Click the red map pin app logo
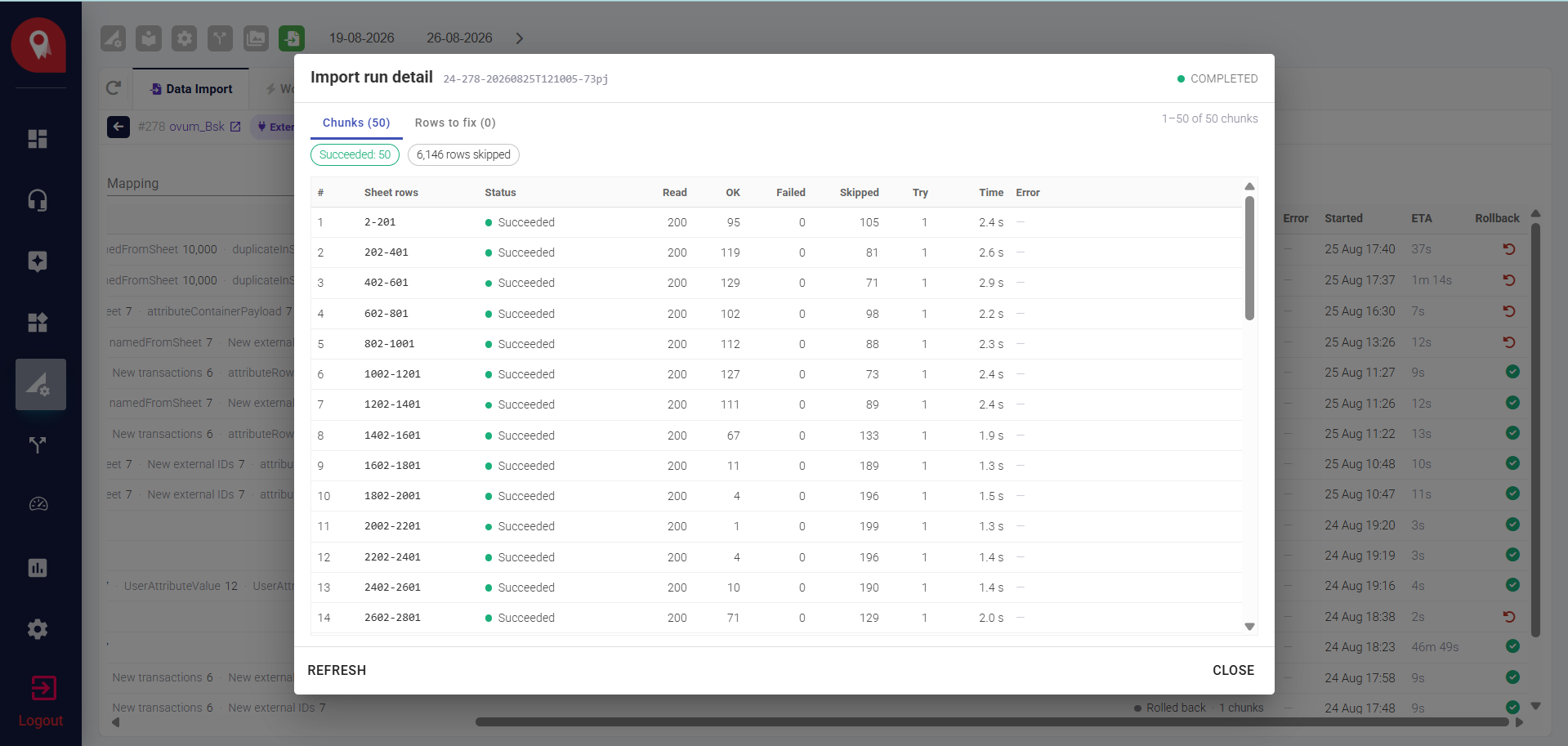Screen dimensions: 1568x746 pyautogui.click(x=38, y=45)
